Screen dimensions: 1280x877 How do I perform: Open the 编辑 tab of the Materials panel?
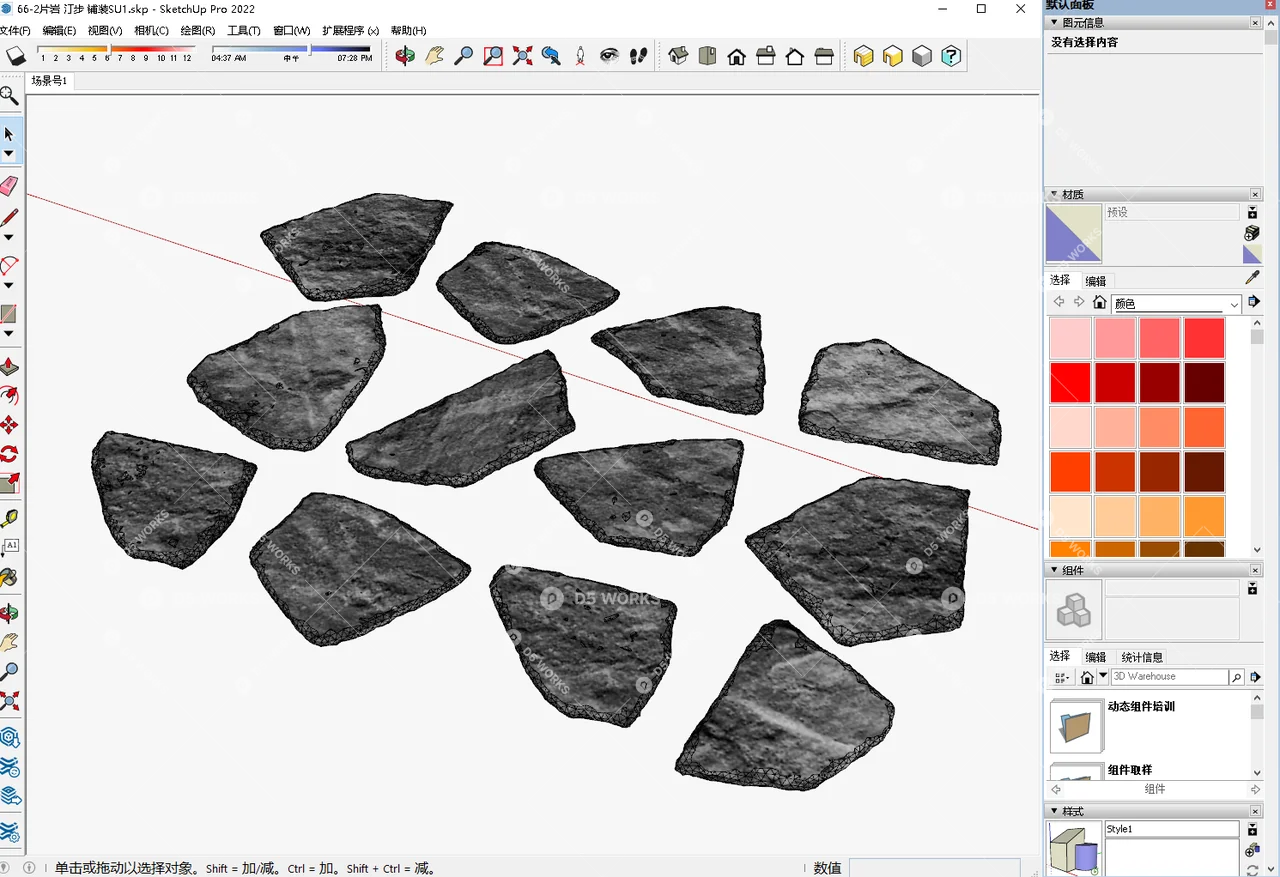[1095, 280]
